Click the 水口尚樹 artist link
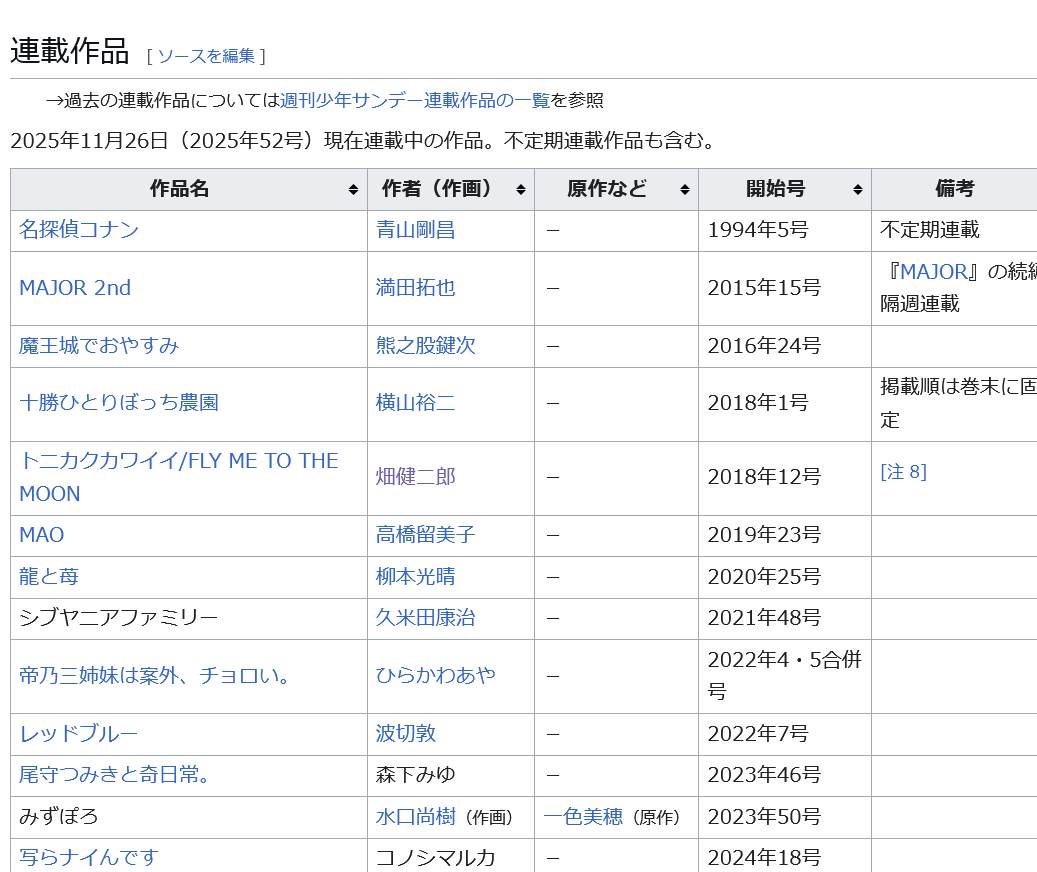The width and height of the screenshot is (1037, 872). 415,817
